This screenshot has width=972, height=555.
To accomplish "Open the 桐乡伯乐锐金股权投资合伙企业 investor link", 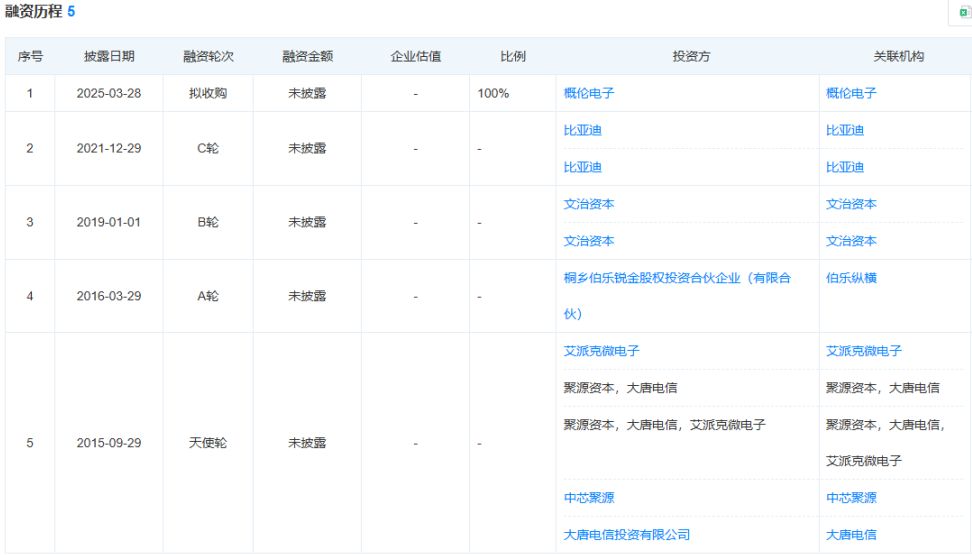I will (x=677, y=278).
